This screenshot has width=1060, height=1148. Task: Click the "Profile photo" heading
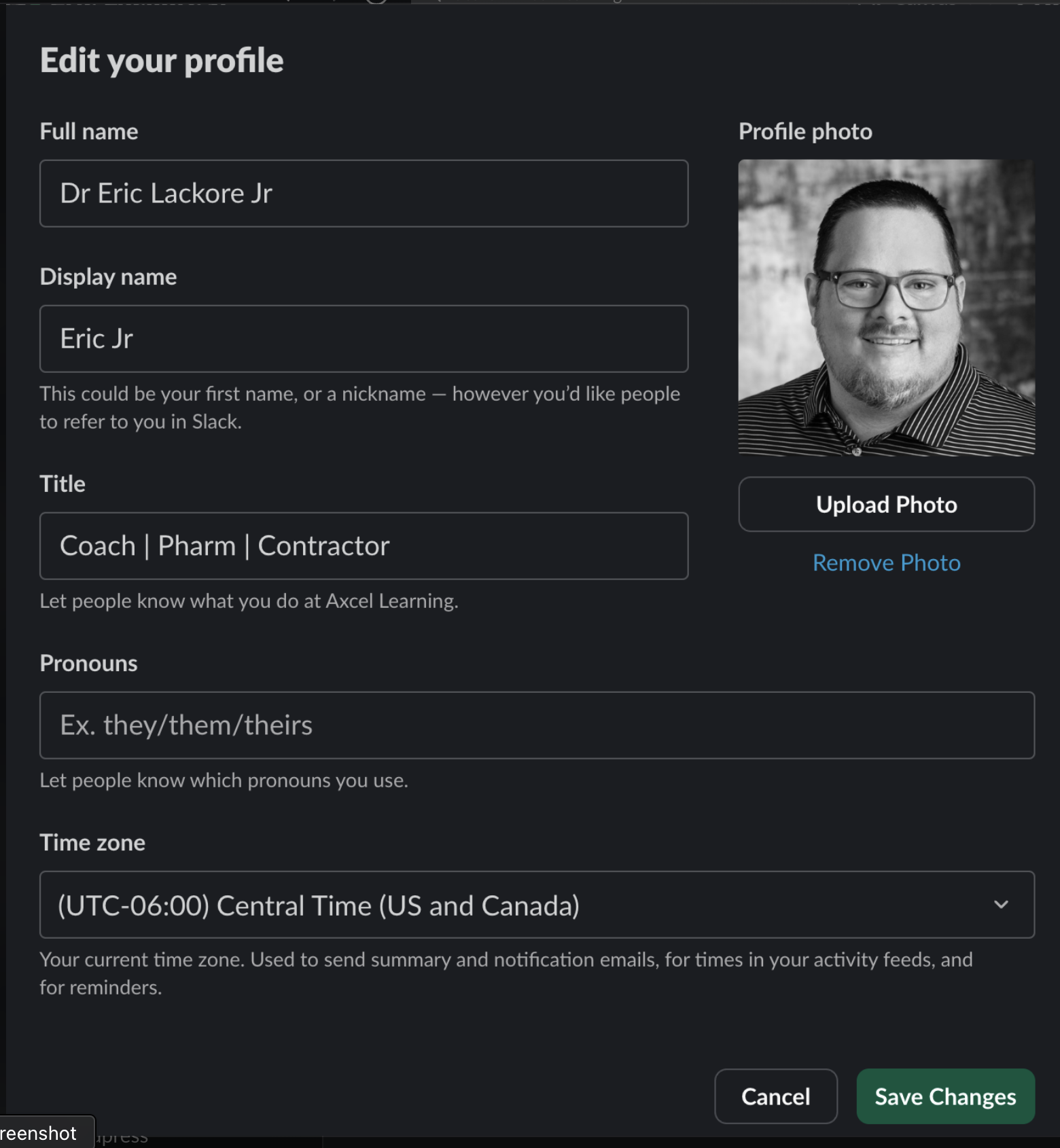click(805, 132)
